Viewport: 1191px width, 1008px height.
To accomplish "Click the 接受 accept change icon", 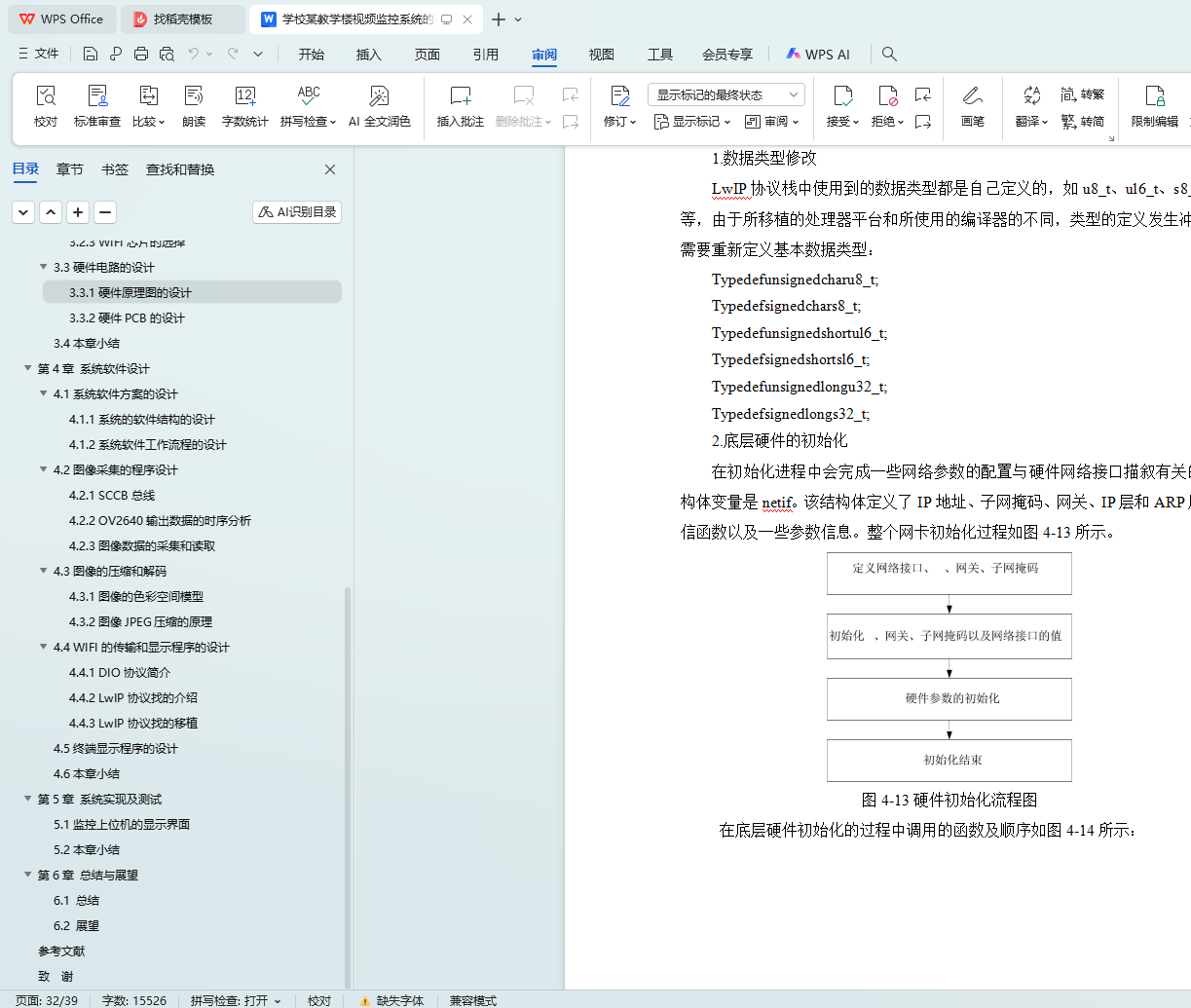I will 842,95.
